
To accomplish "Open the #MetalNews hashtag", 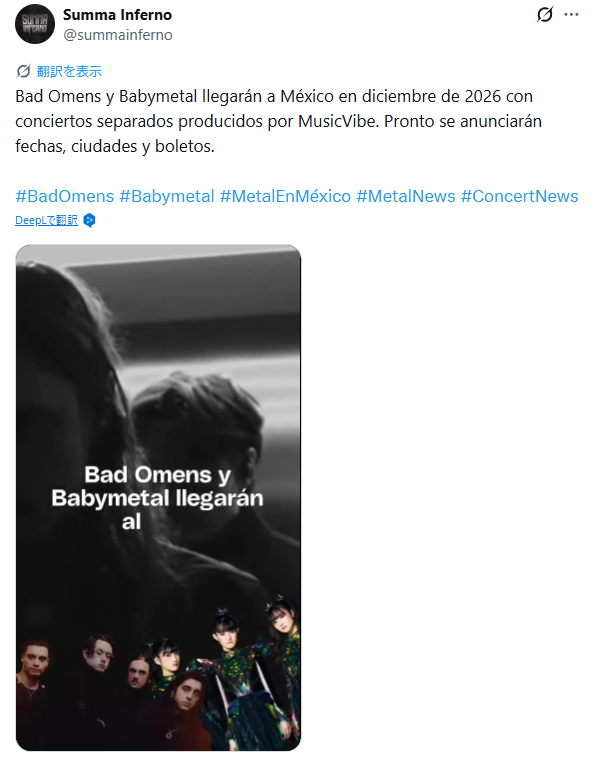I will 406,196.
